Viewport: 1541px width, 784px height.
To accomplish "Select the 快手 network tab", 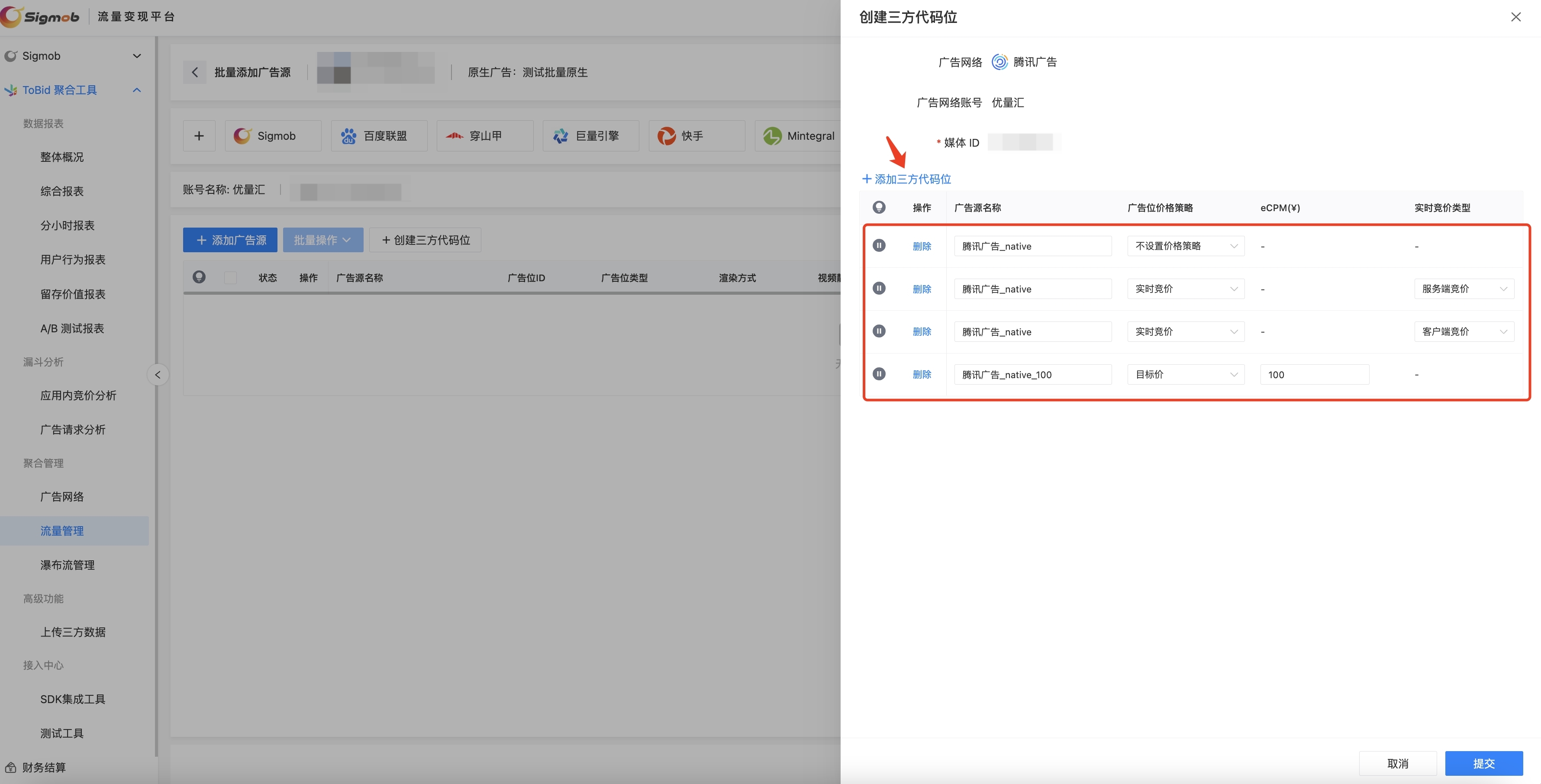I will (697, 136).
